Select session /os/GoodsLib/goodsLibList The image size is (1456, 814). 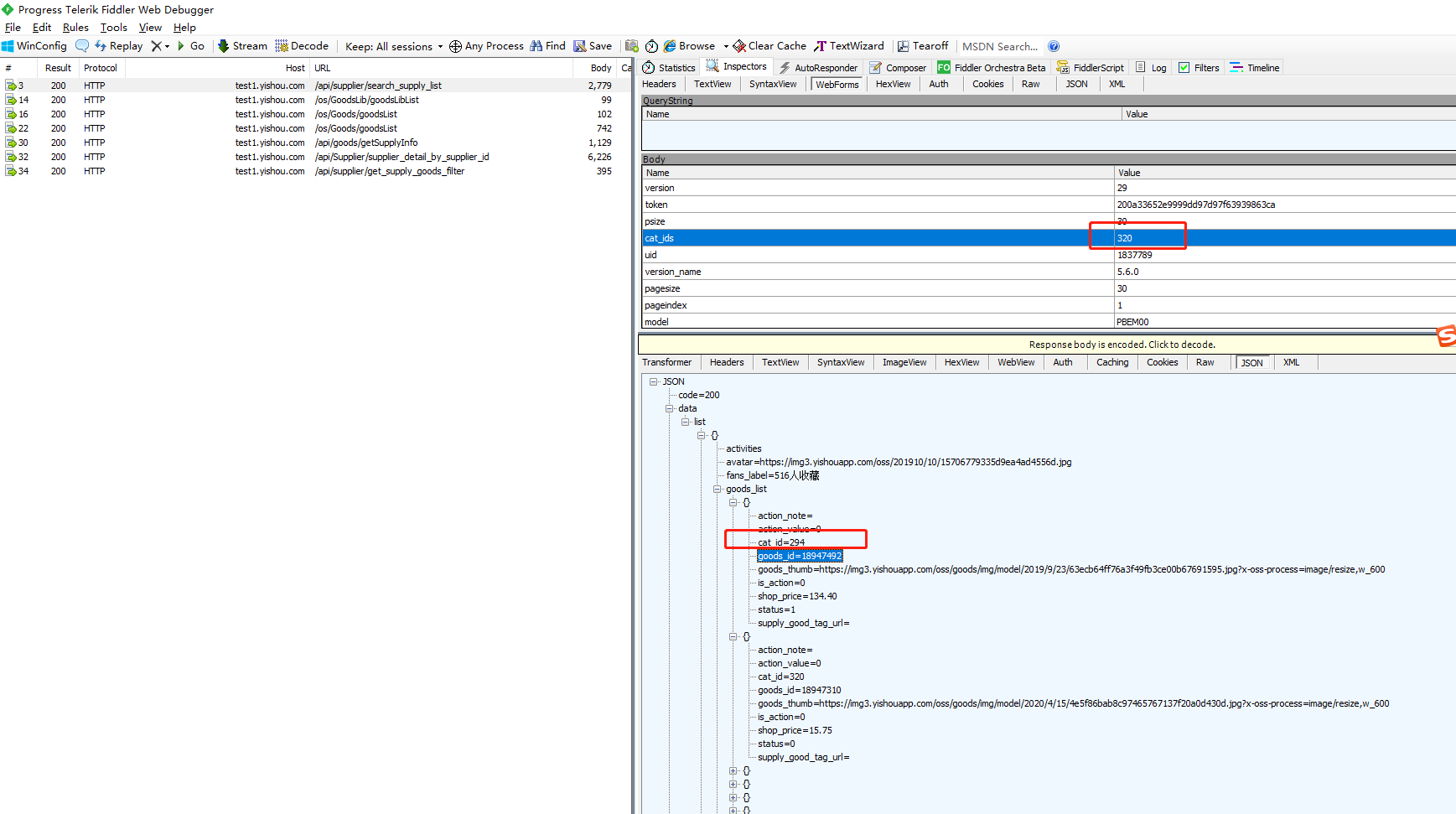[315, 100]
